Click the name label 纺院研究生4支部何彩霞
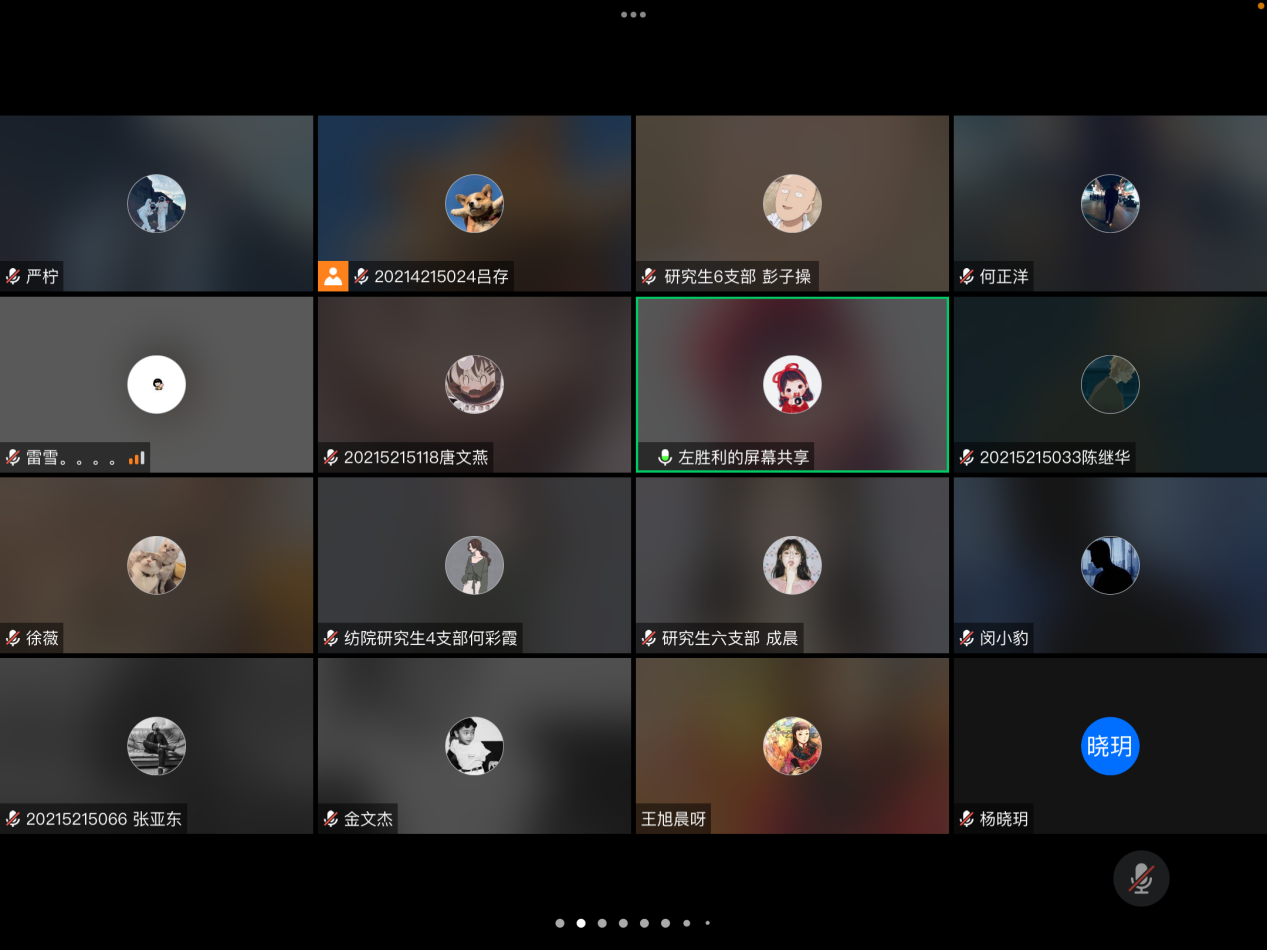Image resolution: width=1267 pixels, height=950 pixels. click(430, 638)
